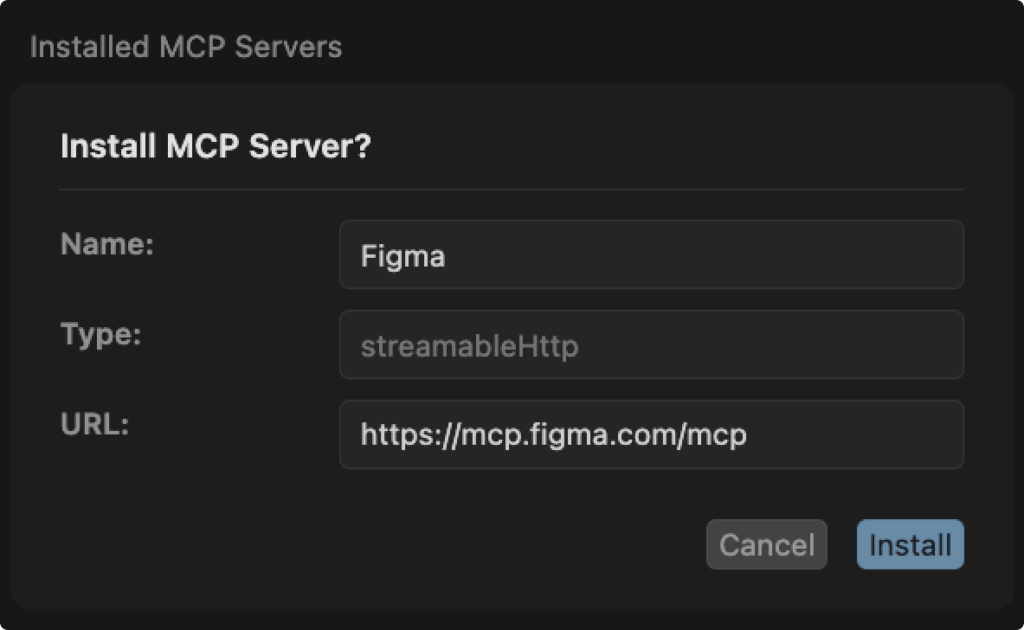The width and height of the screenshot is (1024, 630).
Task: Click blank dialog space left of Cancel button
Action: pyautogui.click(x=400, y=545)
